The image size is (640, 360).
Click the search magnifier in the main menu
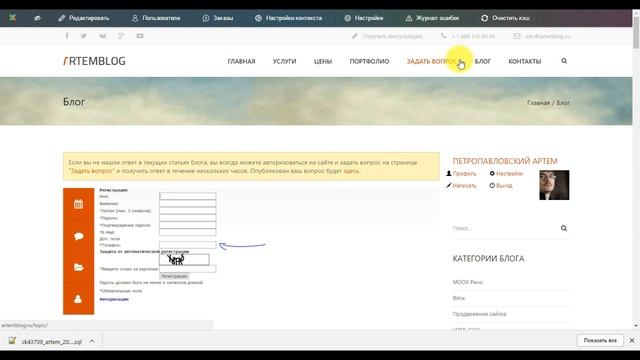(564, 61)
